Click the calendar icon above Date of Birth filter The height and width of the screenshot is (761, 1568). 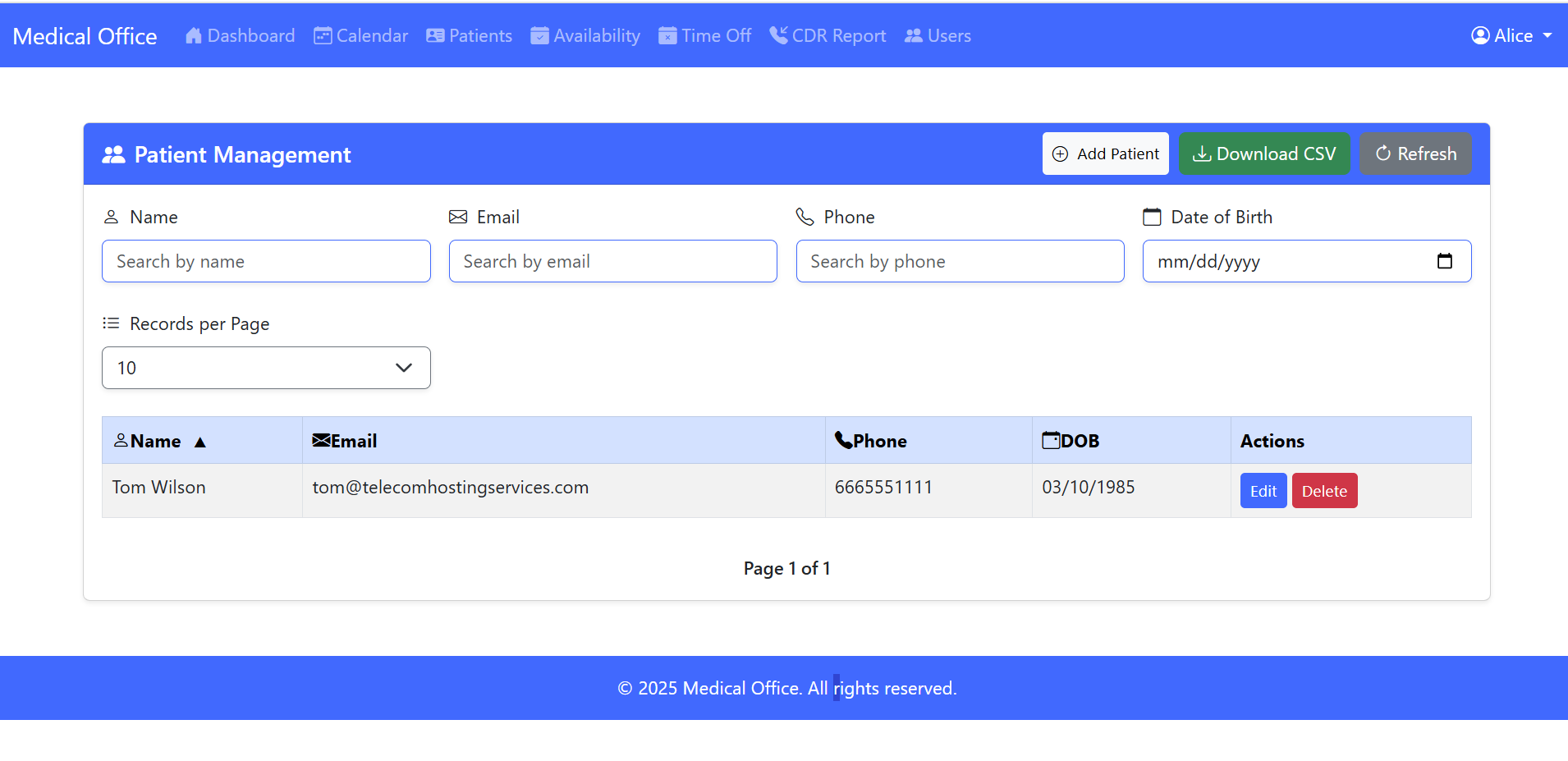click(x=1153, y=216)
